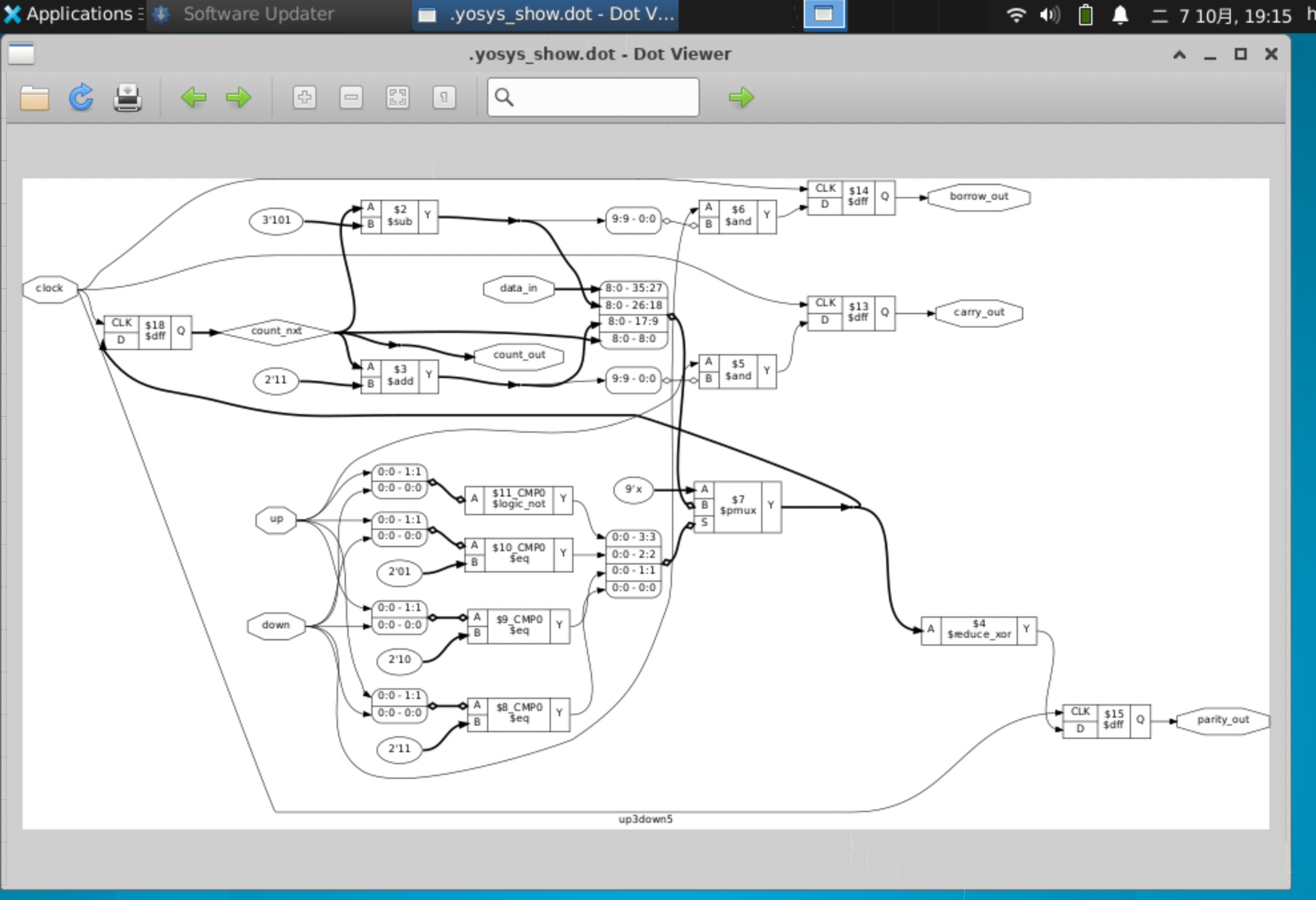Reload the graph with refresh icon
Viewport: 1316px width, 900px height.
[x=81, y=98]
